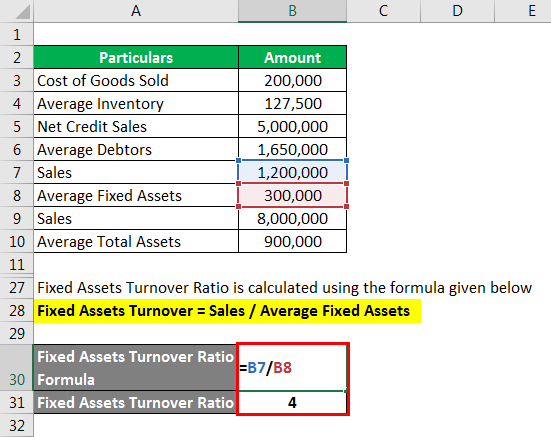Select row 29 header
This screenshot has height=437, width=551.
pyautogui.click(x=17, y=333)
